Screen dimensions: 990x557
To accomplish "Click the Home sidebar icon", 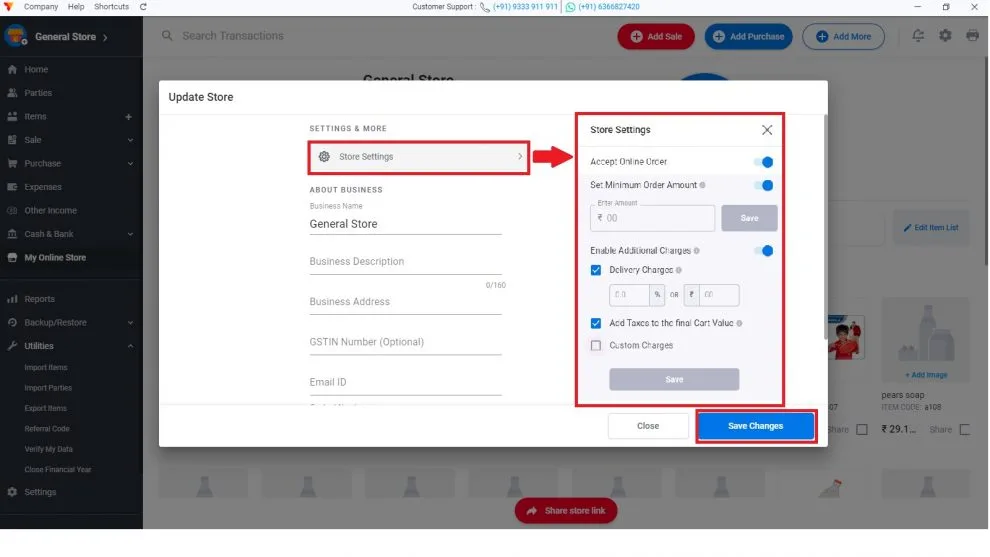I will coord(12,69).
